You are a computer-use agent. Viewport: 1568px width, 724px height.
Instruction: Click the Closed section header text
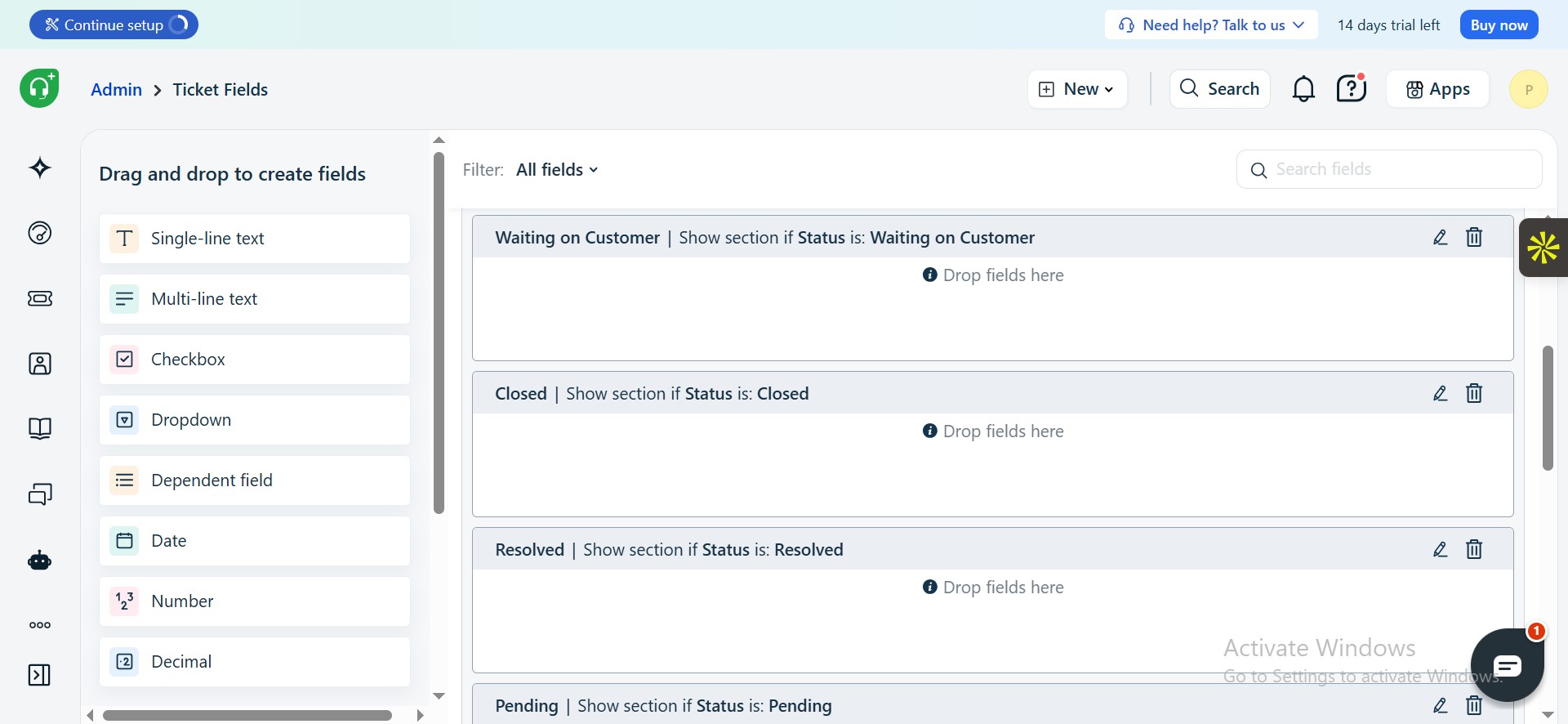point(652,394)
